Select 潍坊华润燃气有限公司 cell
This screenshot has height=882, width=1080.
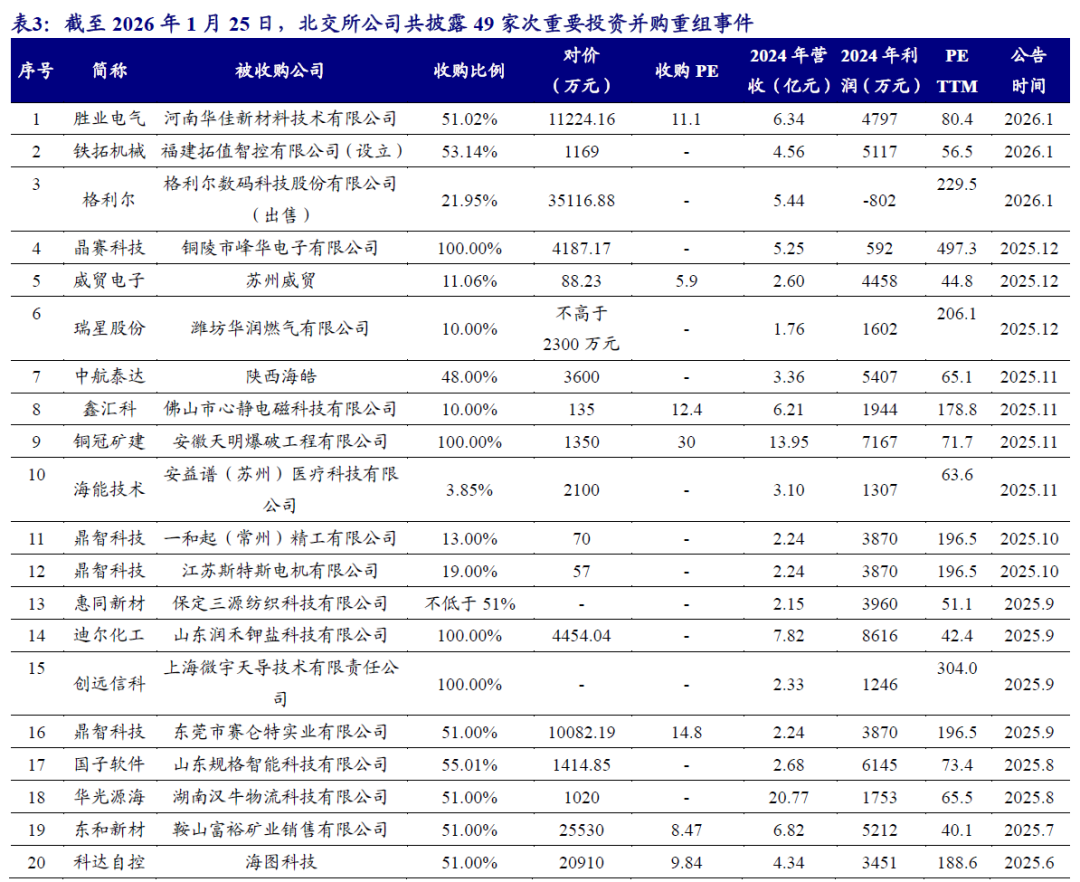tap(280, 328)
